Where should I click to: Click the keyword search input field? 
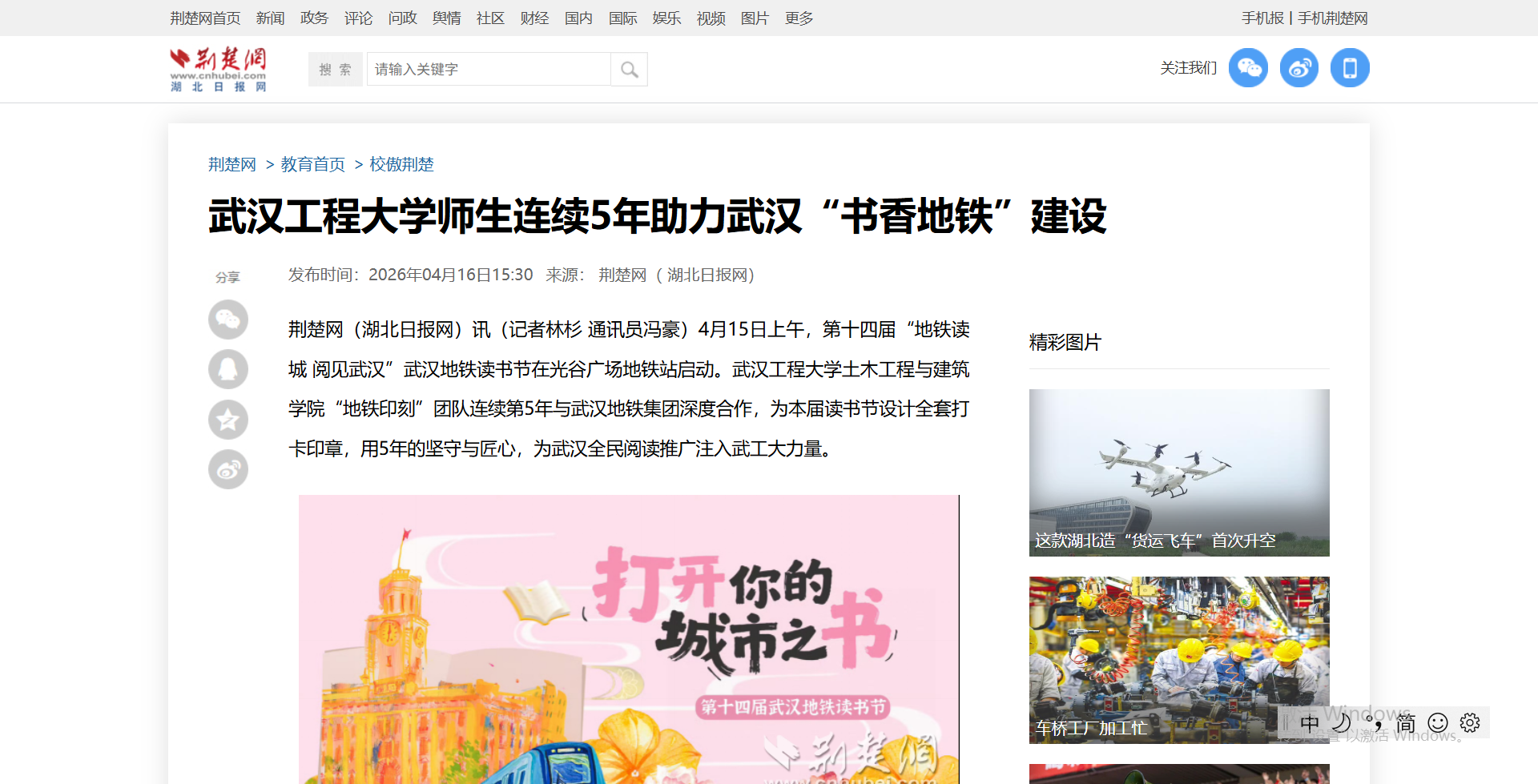(489, 70)
